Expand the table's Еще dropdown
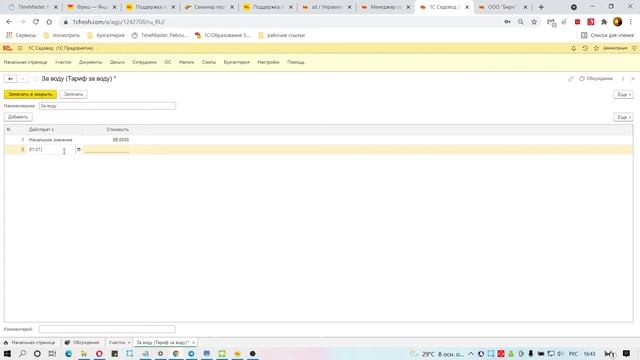This screenshot has height=360, width=640. point(623,117)
